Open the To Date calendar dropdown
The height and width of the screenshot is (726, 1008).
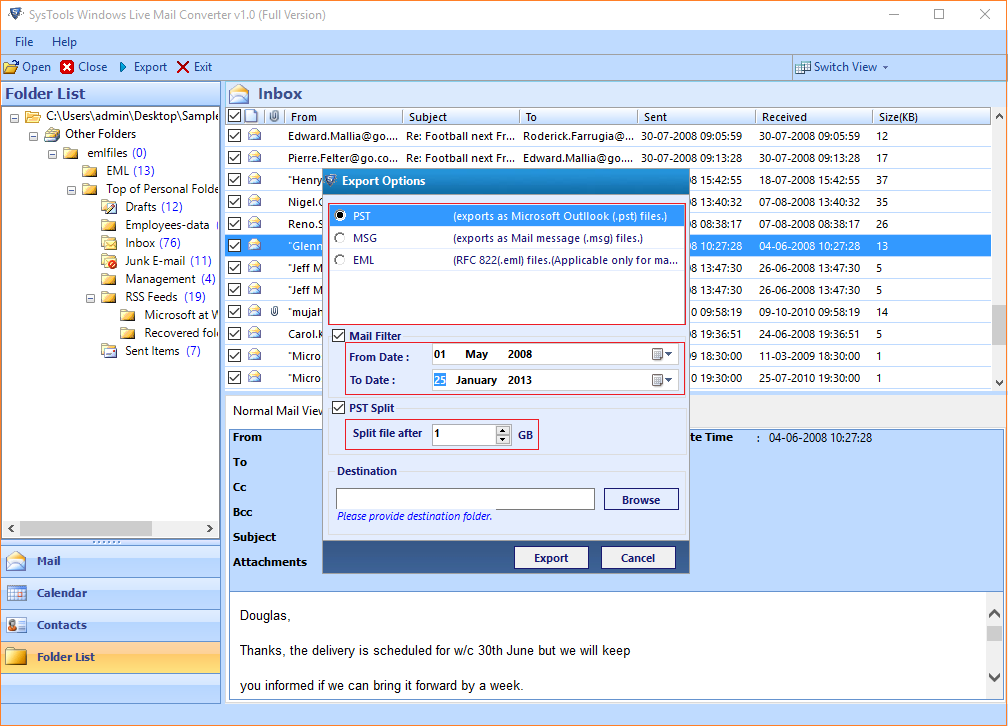[662, 380]
